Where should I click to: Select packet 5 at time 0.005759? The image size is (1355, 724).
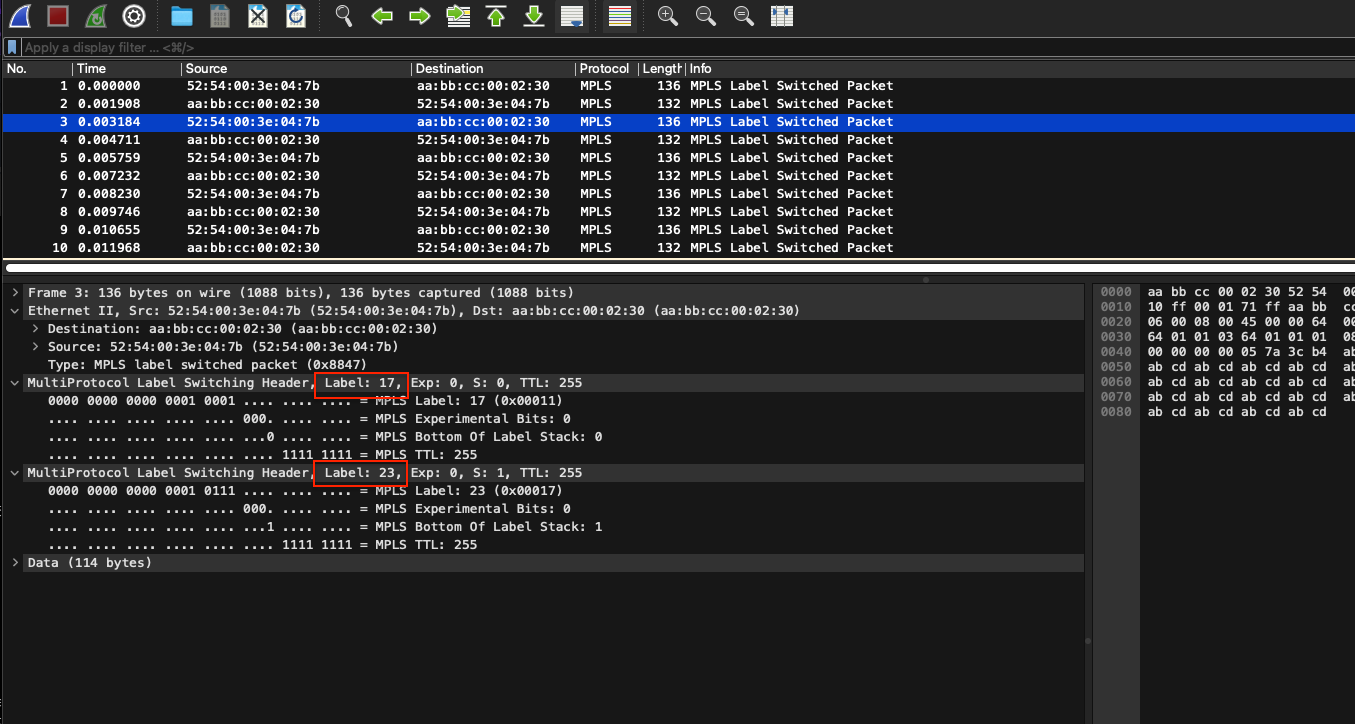pyautogui.click(x=678, y=158)
